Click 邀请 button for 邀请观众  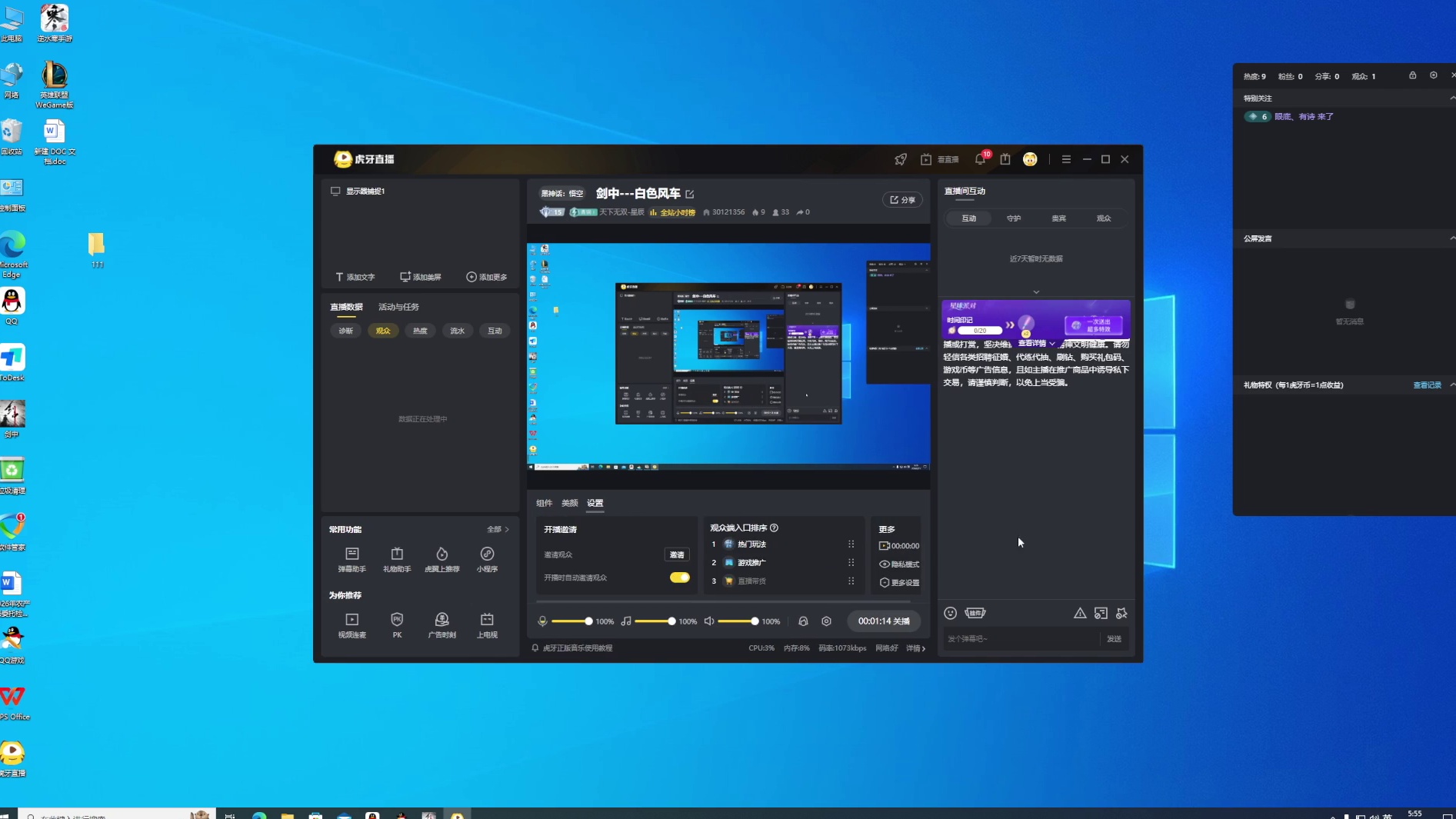[x=677, y=554]
